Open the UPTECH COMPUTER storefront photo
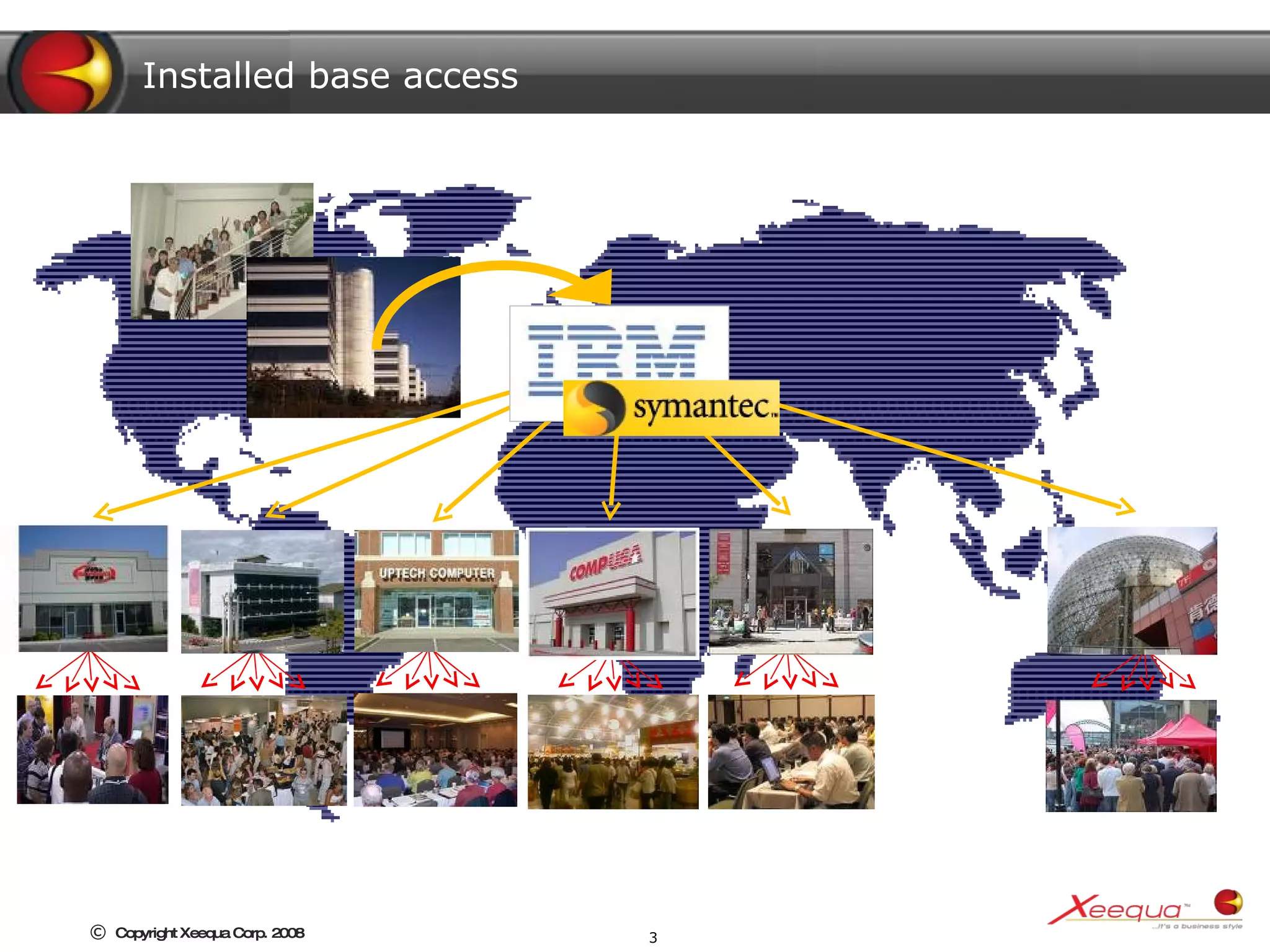The width and height of the screenshot is (1270, 952). (x=436, y=590)
